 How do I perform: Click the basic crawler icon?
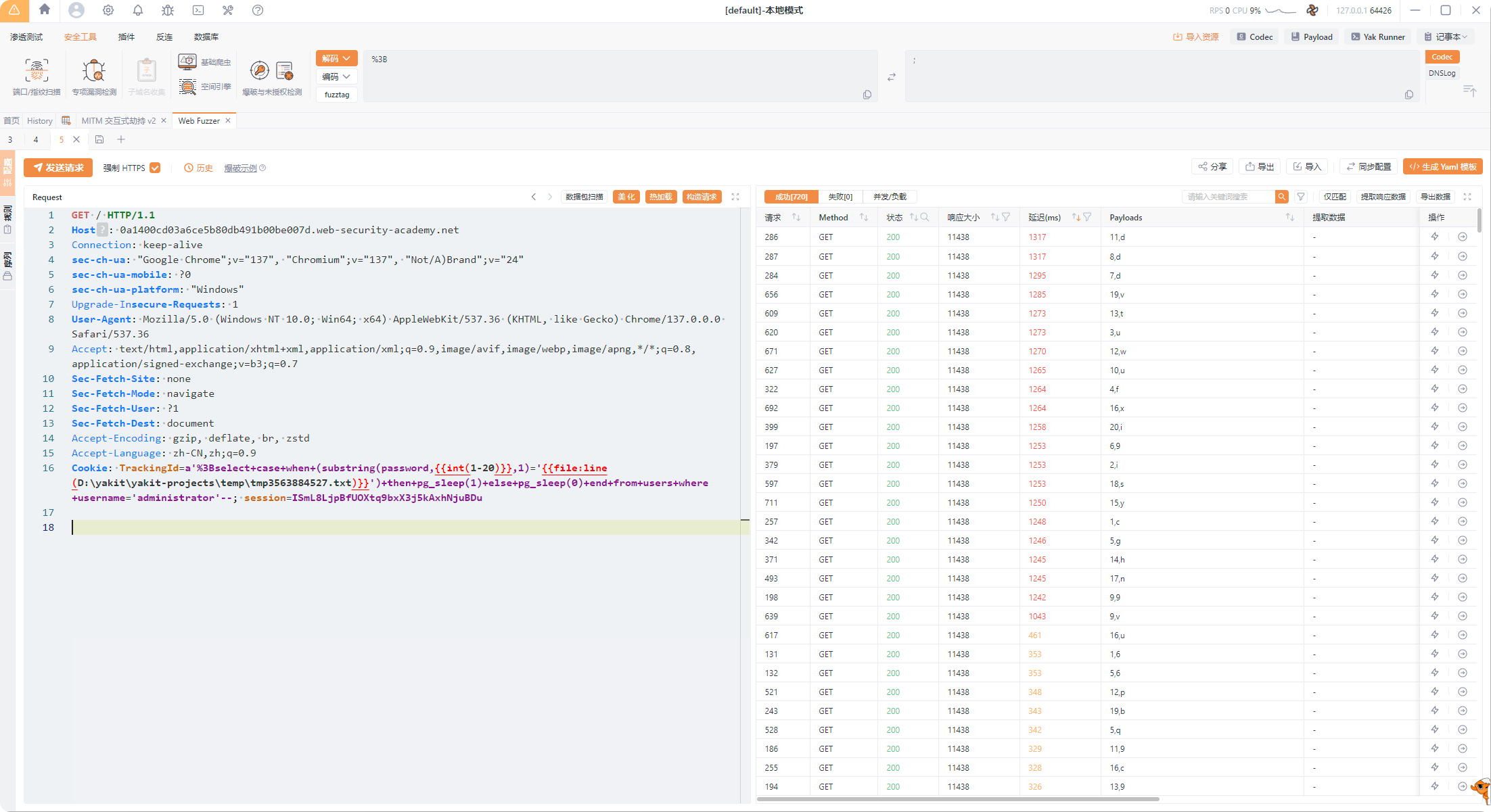tap(187, 62)
